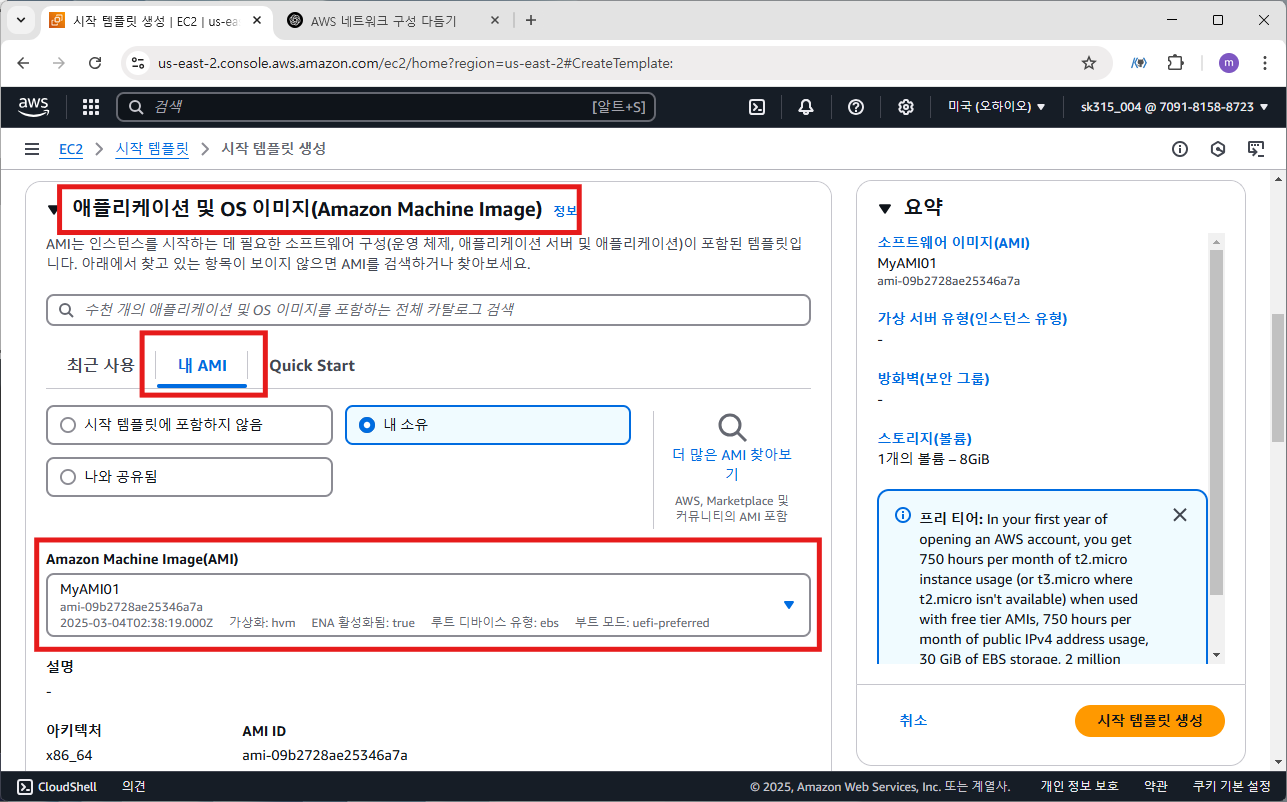Open the settings gear in AWS header
Image resolution: width=1287 pixels, height=802 pixels.
tap(906, 107)
